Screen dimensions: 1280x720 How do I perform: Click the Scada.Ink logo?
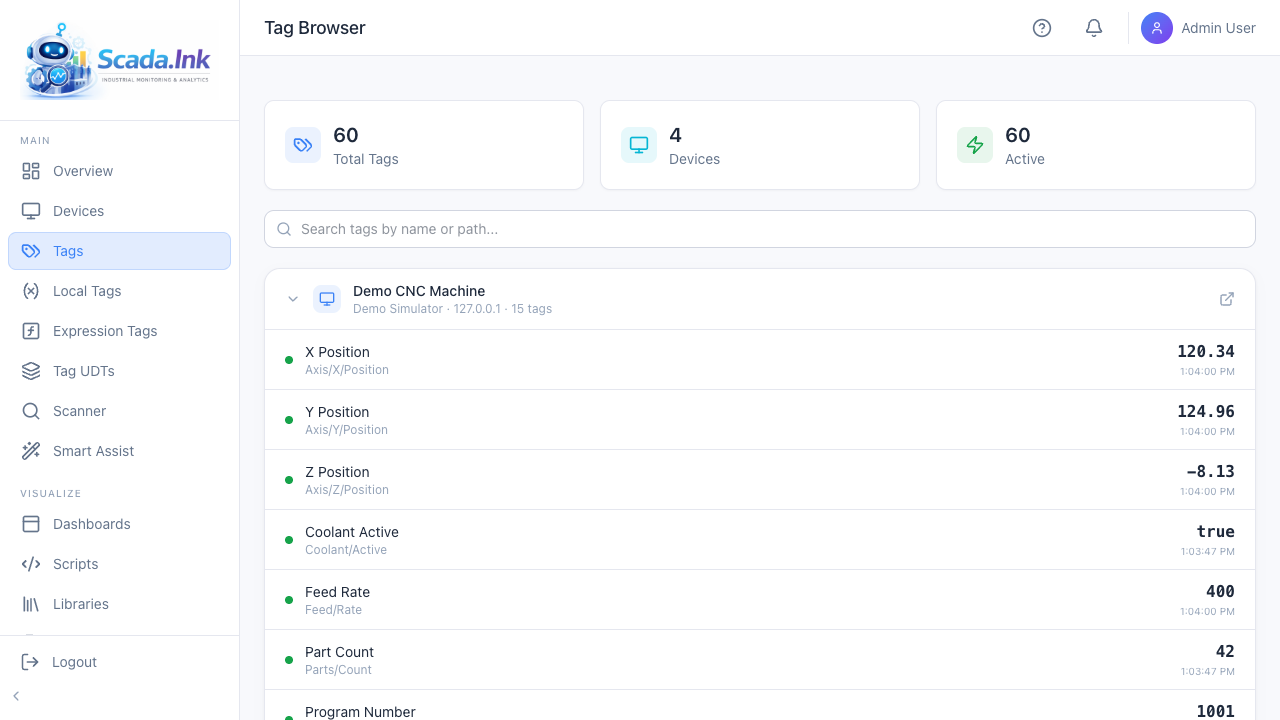(119, 60)
